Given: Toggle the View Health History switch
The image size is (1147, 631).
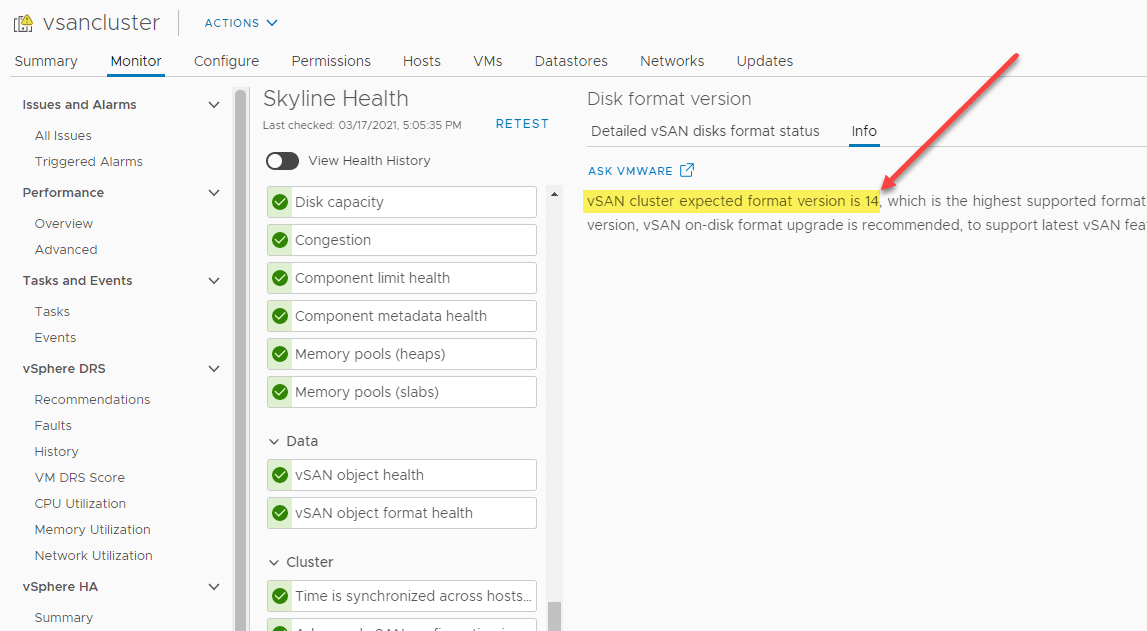Looking at the screenshot, I should tap(282, 161).
